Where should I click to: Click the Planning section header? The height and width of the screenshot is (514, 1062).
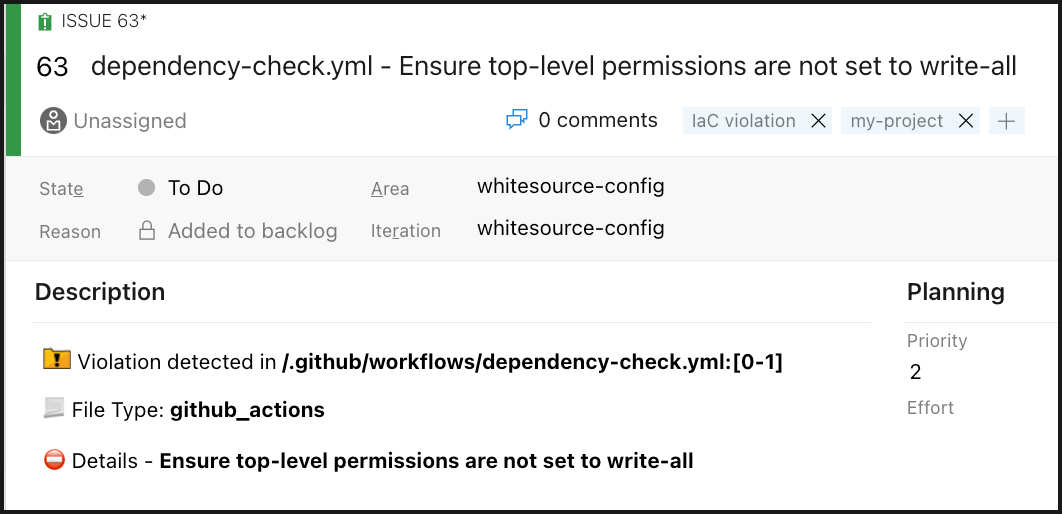point(955,292)
